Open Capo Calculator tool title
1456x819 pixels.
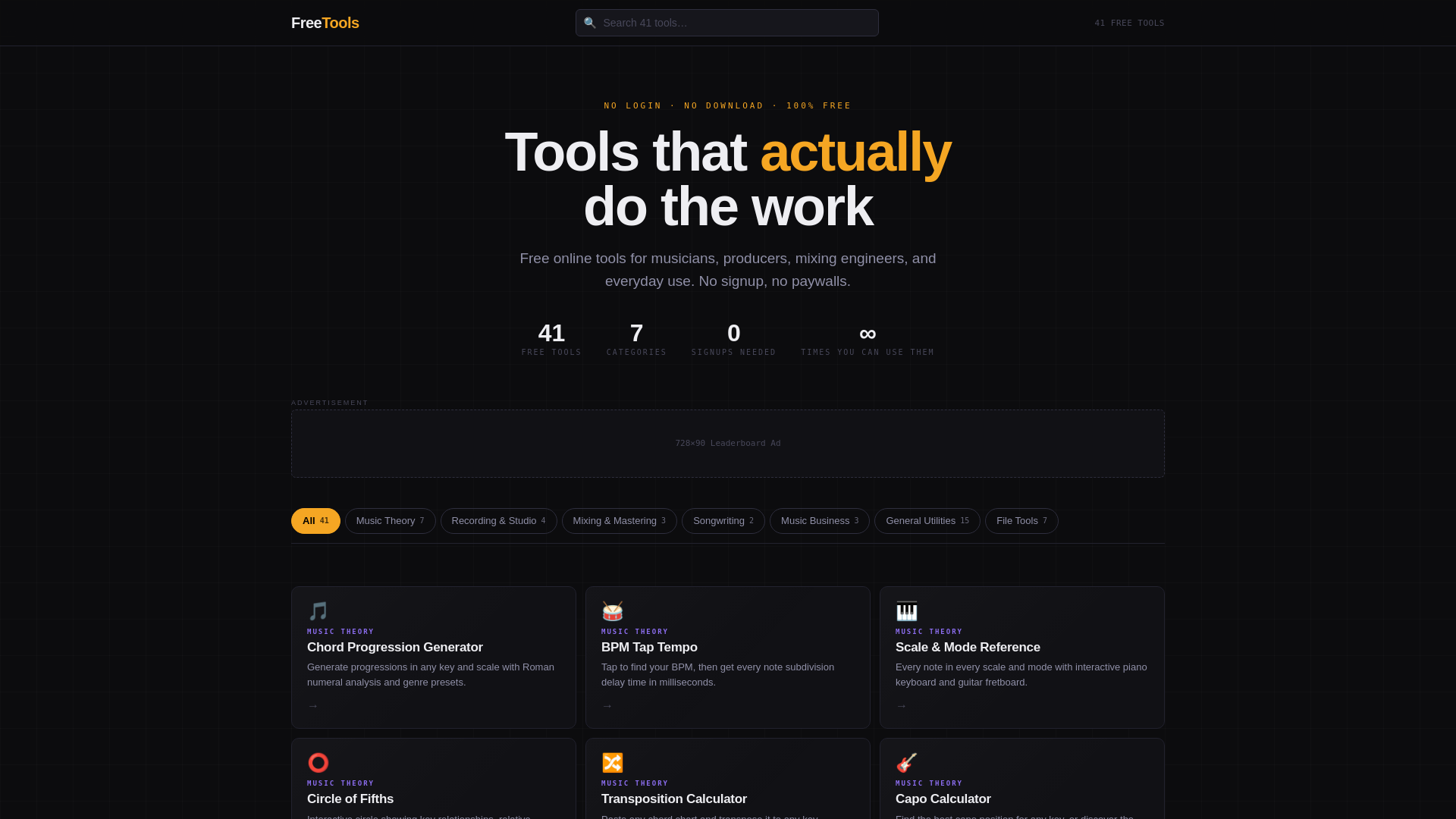(x=943, y=799)
